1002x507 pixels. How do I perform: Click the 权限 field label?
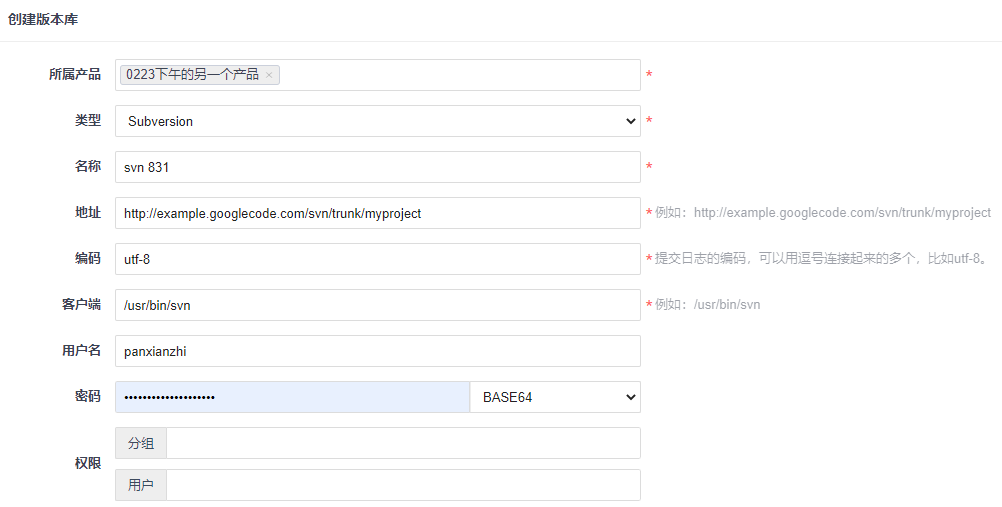point(88,464)
